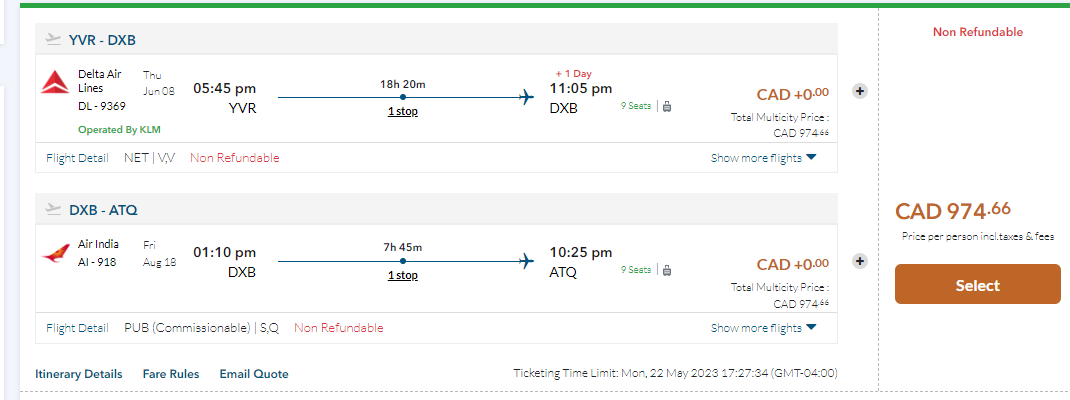
Task: Click baggage icon on the YVR-DXB flight
Action: tap(667, 107)
